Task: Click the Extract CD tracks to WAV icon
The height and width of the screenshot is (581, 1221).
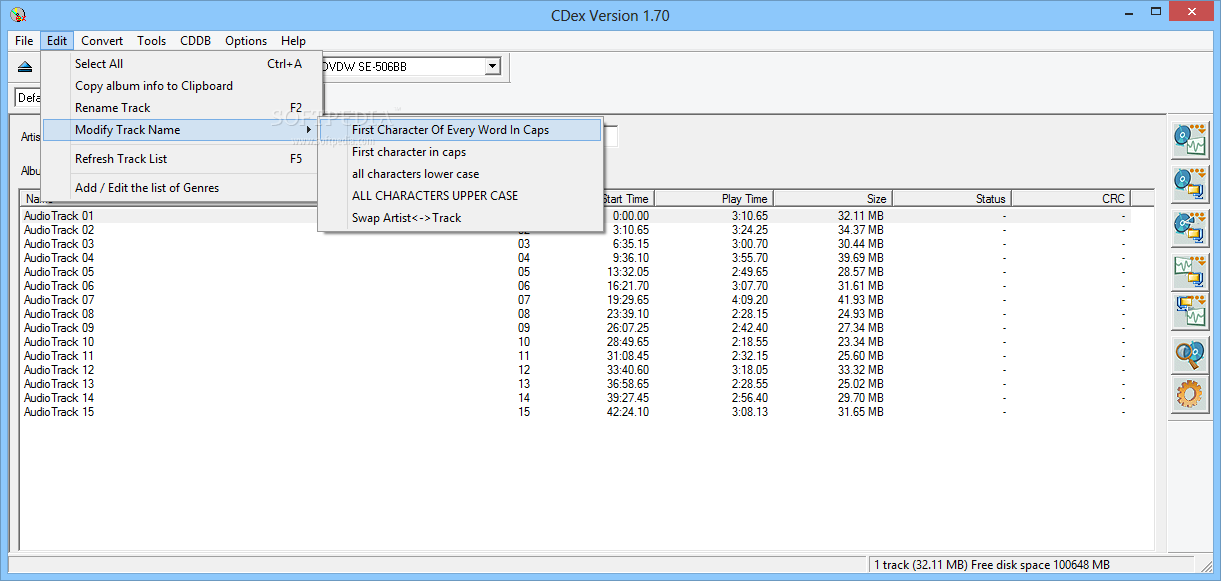Action: (1190, 140)
